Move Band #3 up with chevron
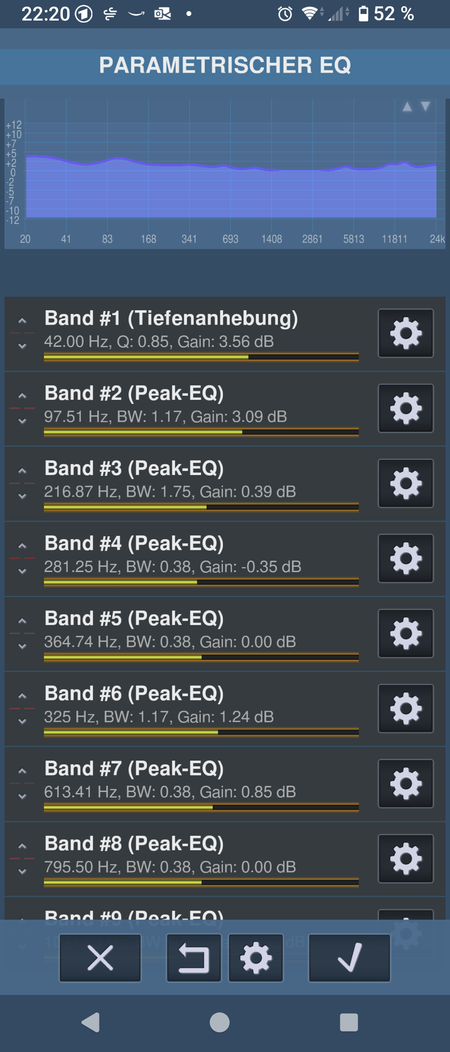450x1052 pixels. click(x=22, y=471)
